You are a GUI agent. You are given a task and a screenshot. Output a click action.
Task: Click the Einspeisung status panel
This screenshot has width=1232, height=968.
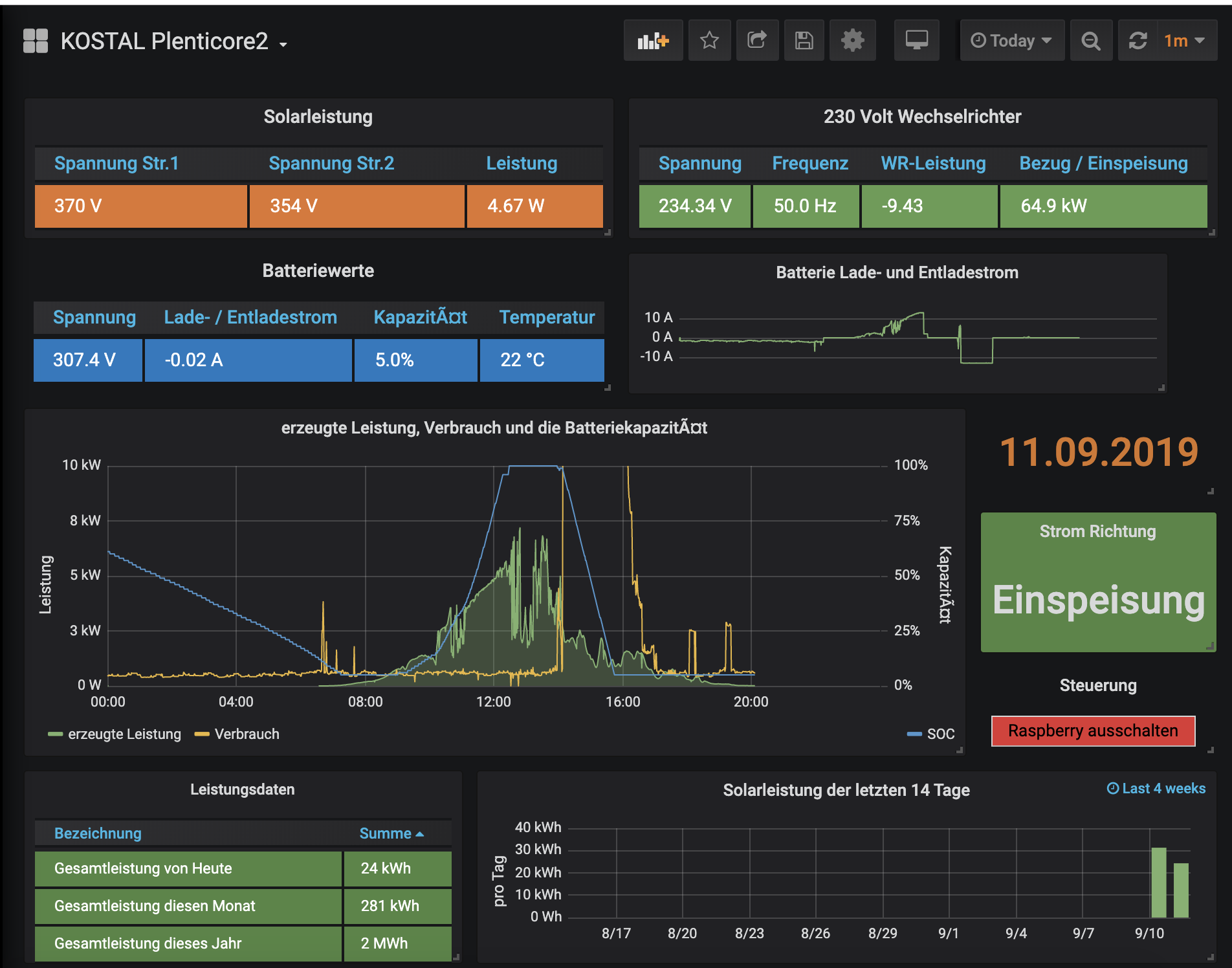(1098, 600)
